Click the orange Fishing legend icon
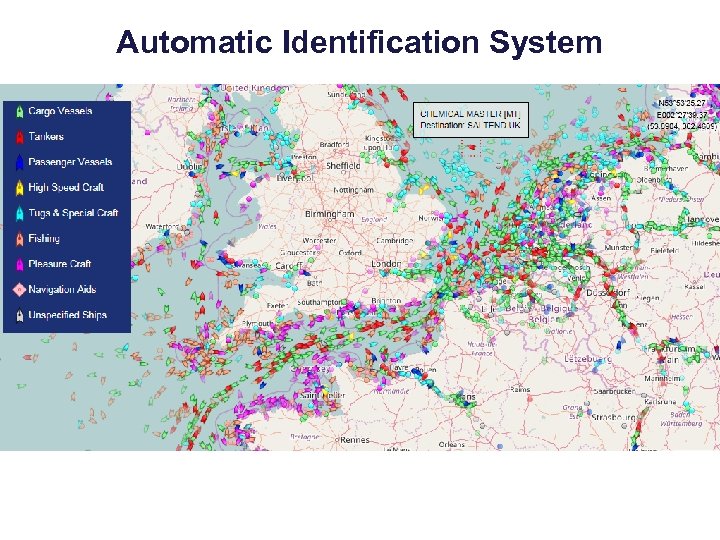 (19, 239)
